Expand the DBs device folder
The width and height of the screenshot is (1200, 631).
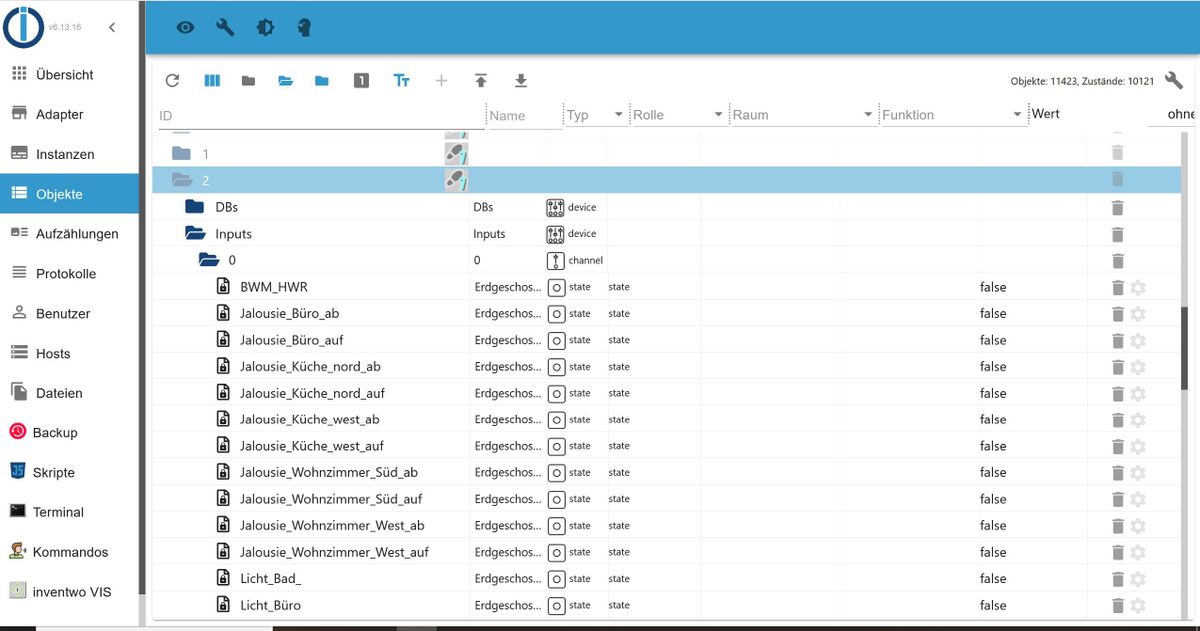point(195,207)
